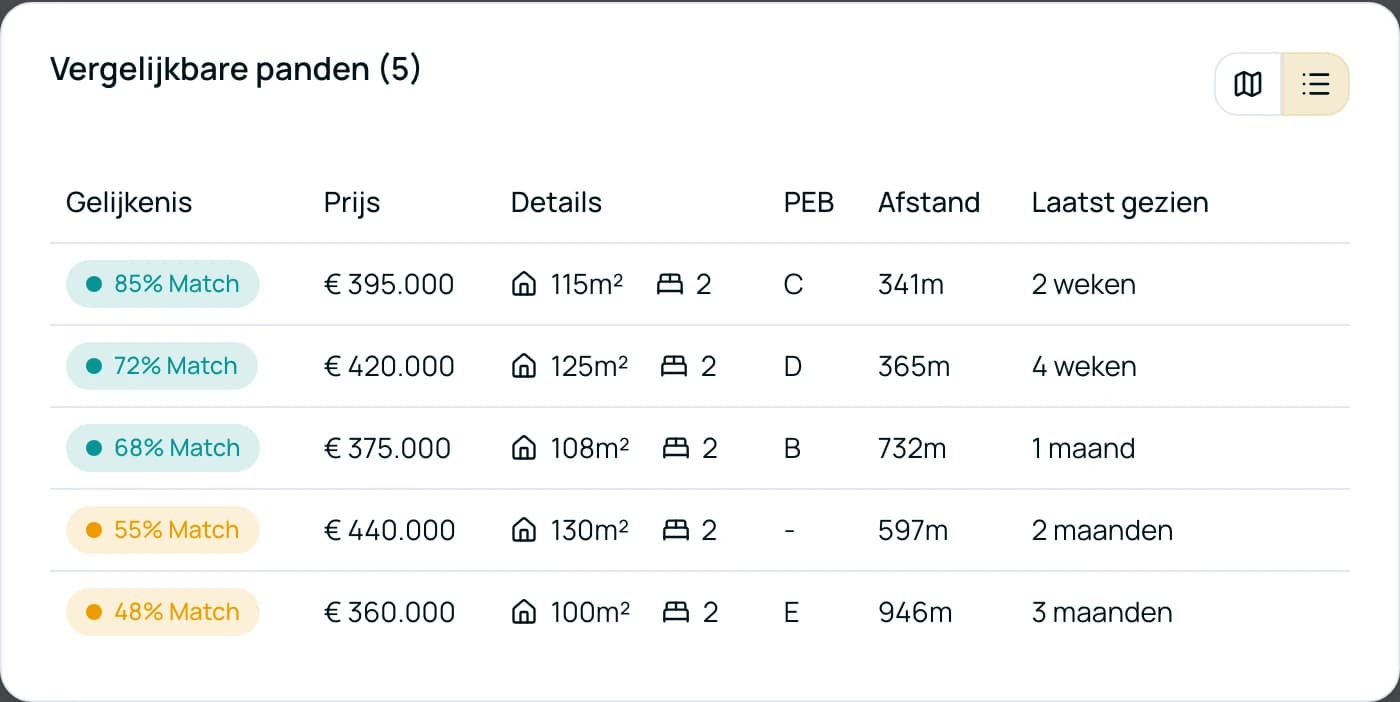Click the Afstand column header
1400x702 pixels.
[x=928, y=203]
